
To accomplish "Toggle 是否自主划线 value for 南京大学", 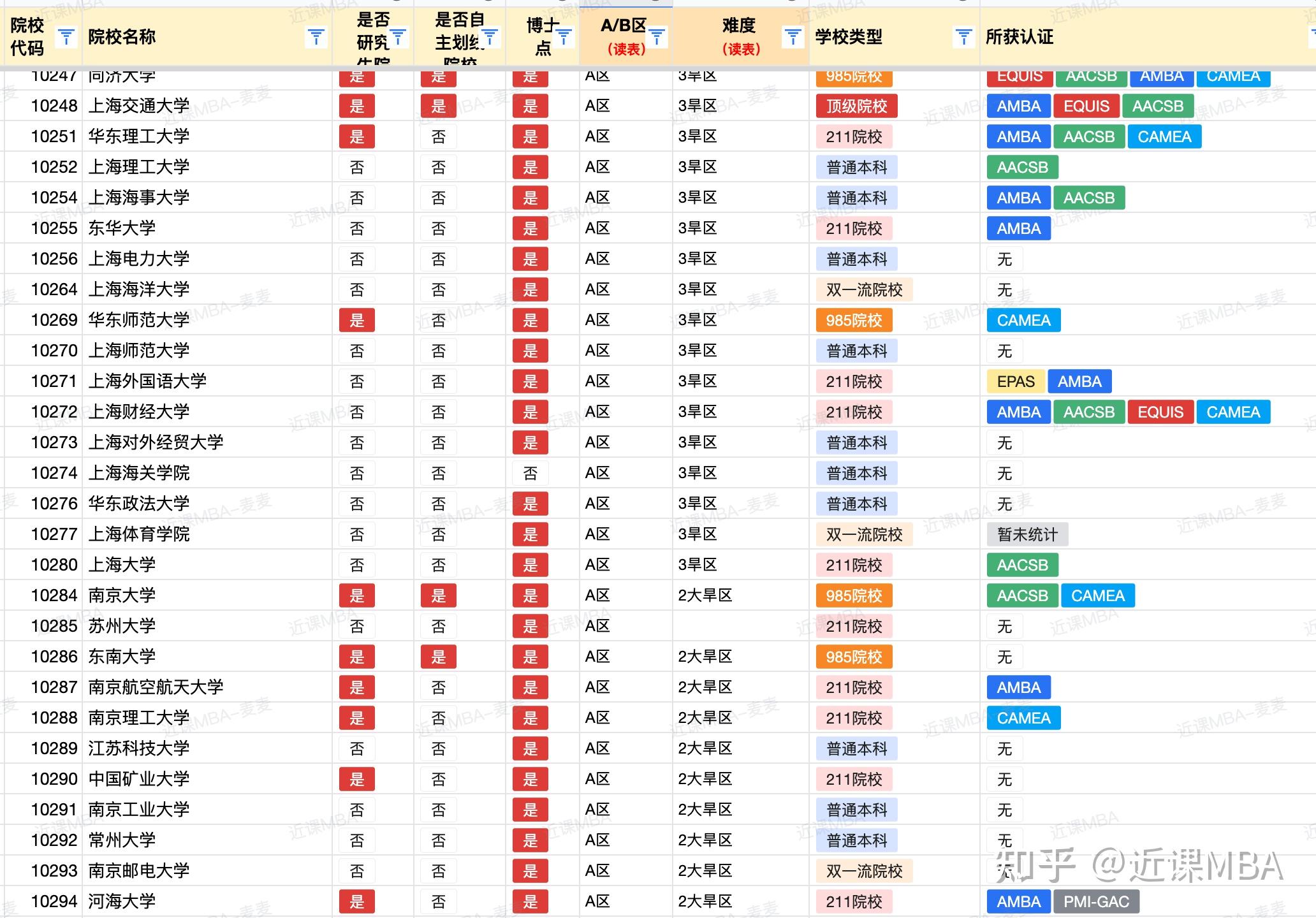I will 438,595.
